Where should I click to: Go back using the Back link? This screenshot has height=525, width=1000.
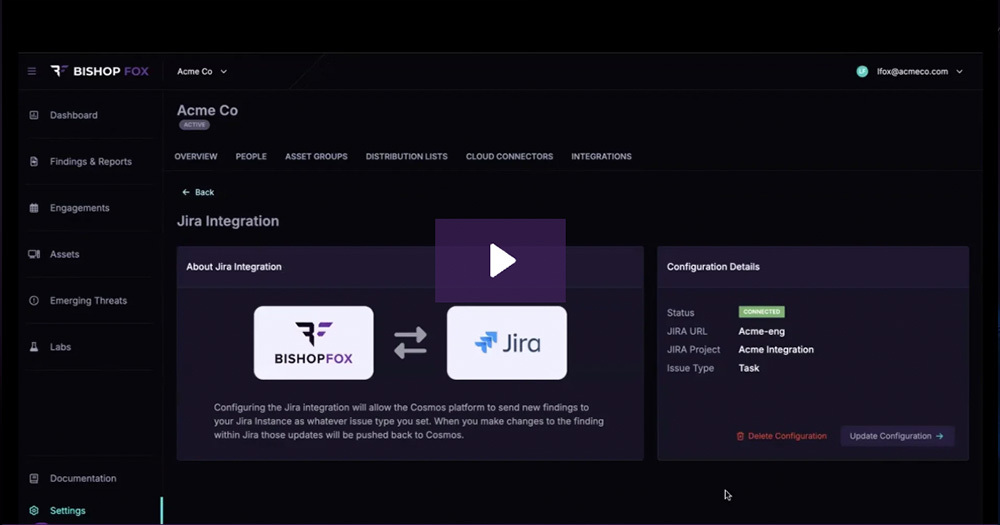pyautogui.click(x=198, y=192)
